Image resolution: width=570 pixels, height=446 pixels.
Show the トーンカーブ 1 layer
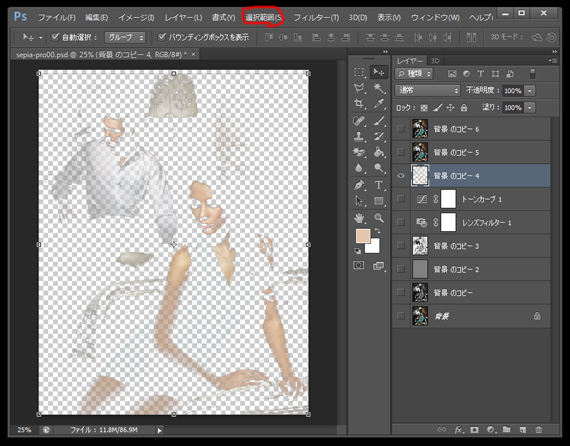(401, 199)
